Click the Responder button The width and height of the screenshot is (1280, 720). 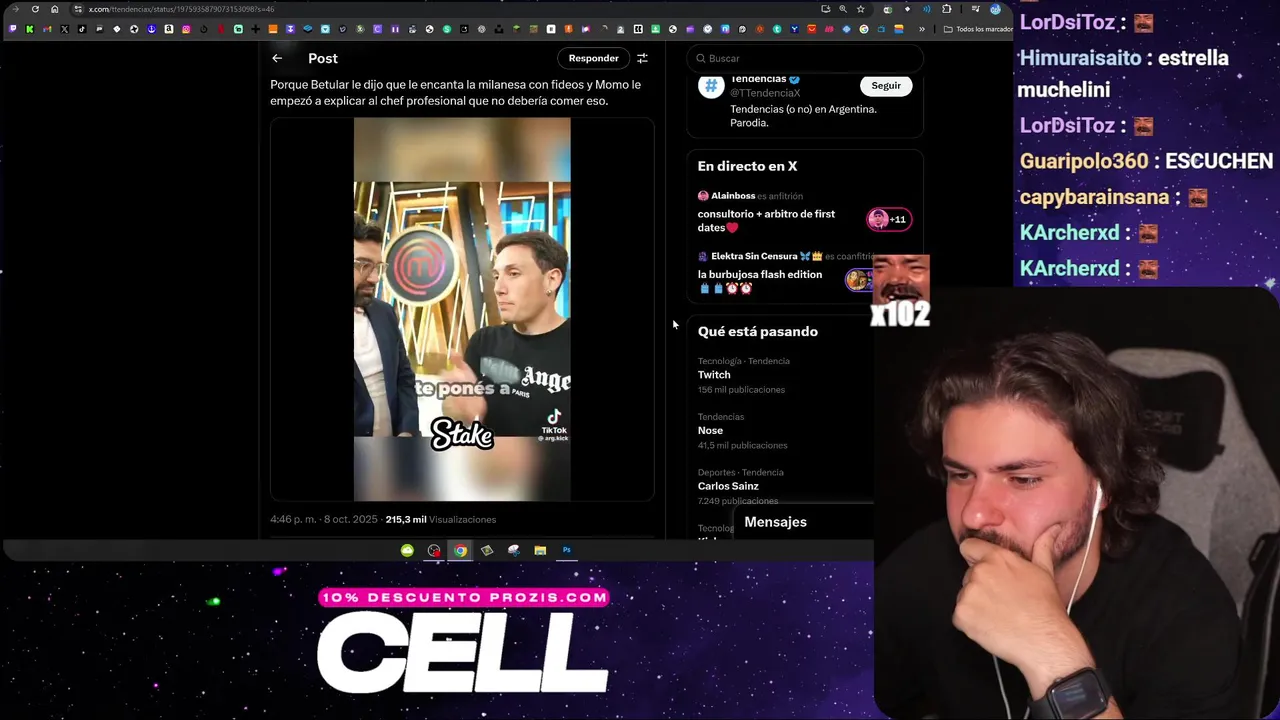pyautogui.click(x=593, y=58)
